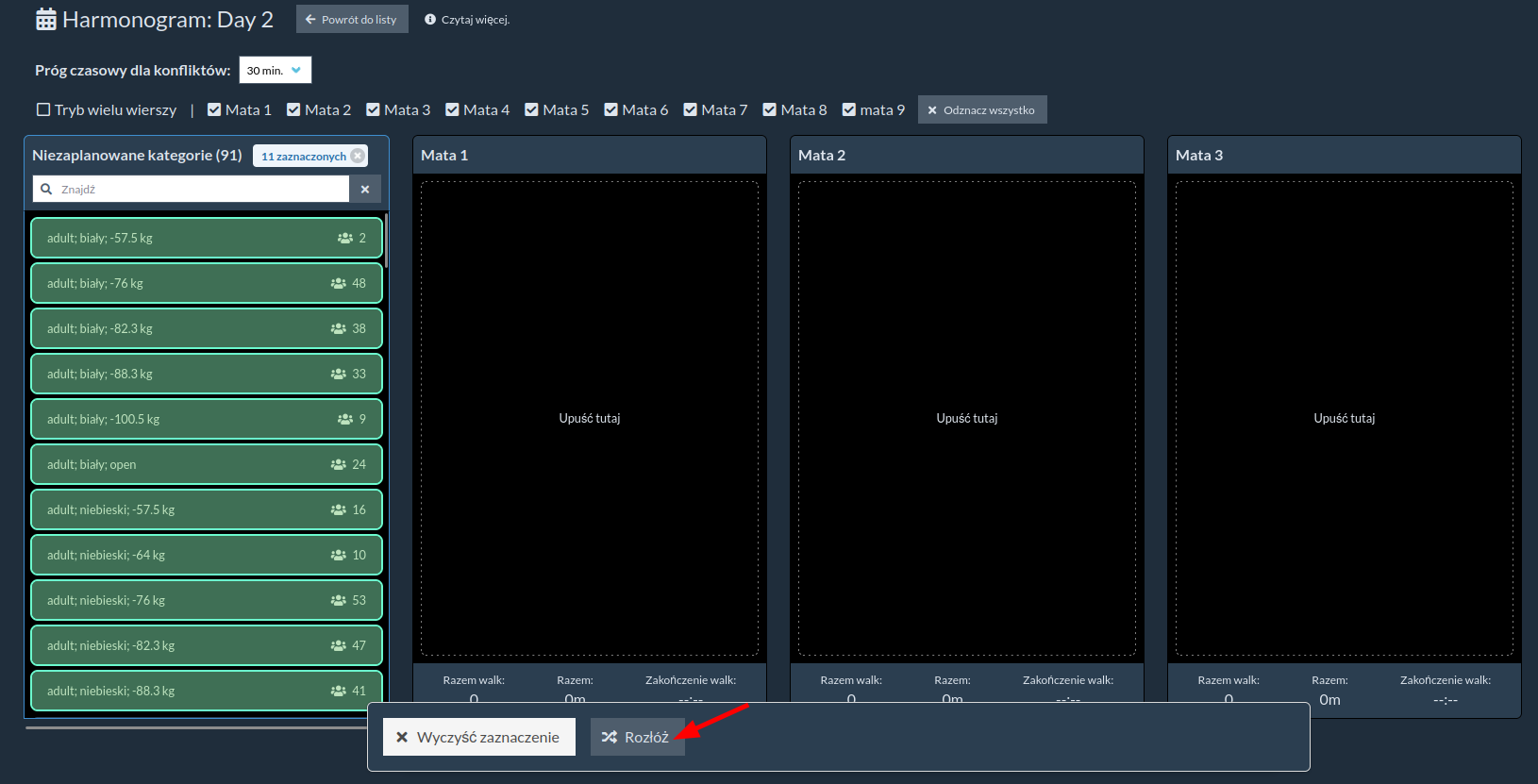Click the Odznacz wszystko button

[x=981, y=110]
